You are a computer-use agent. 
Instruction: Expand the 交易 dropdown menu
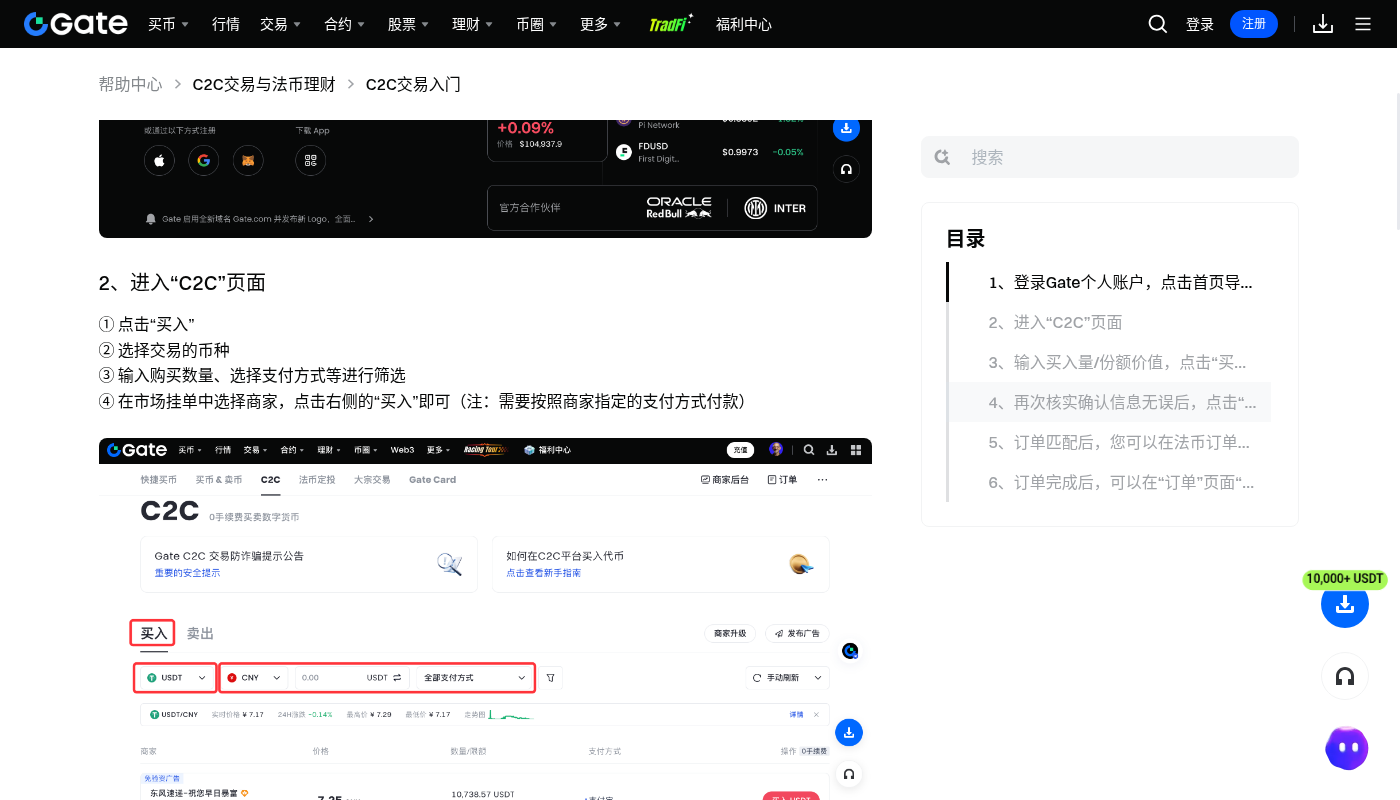[x=280, y=24]
